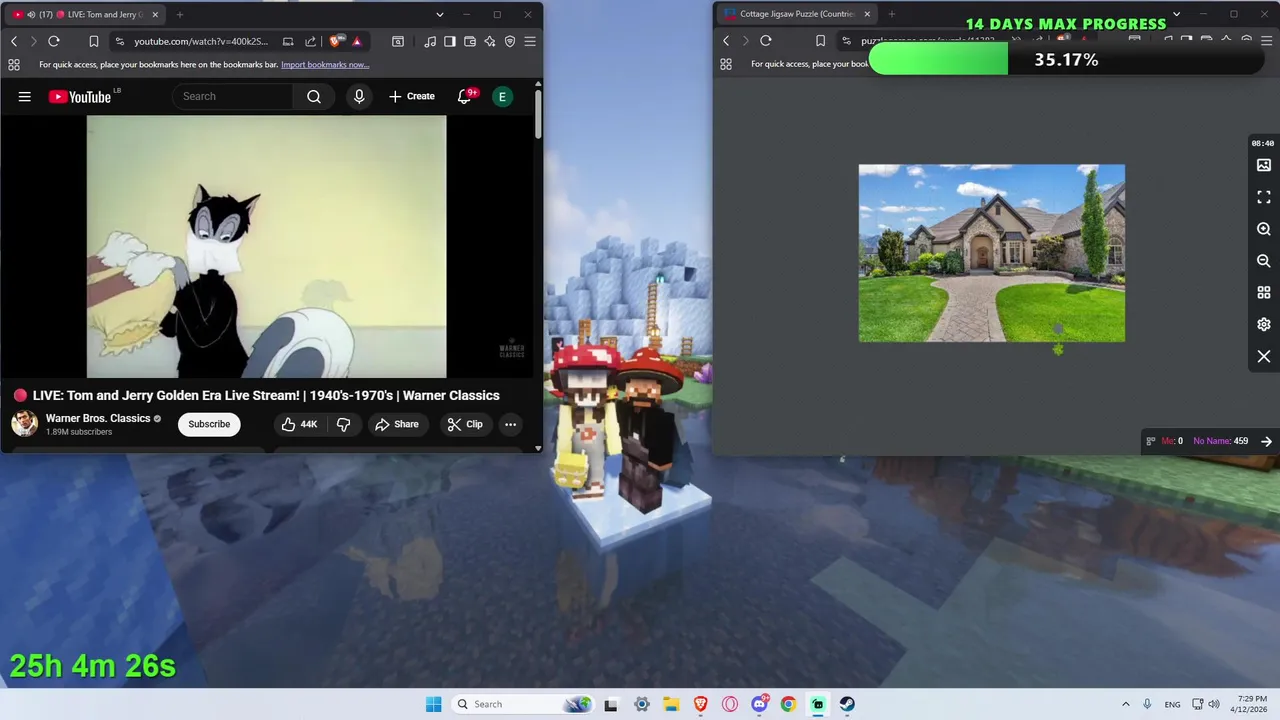1280x720 pixels.
Task: Expand the tab search dropdown in YouTube window
Action: 439,15
